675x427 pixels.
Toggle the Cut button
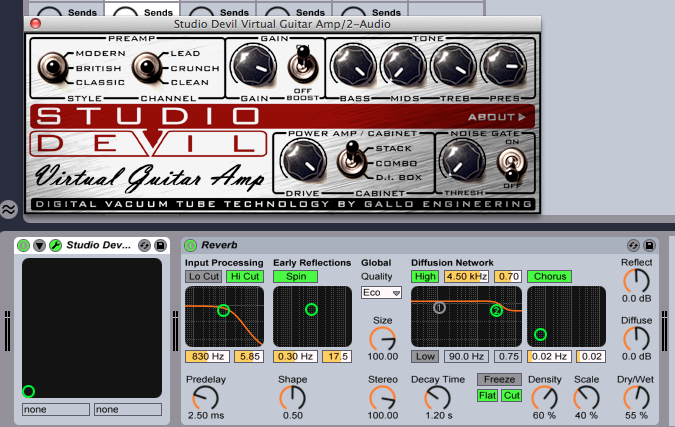[511, 395]
